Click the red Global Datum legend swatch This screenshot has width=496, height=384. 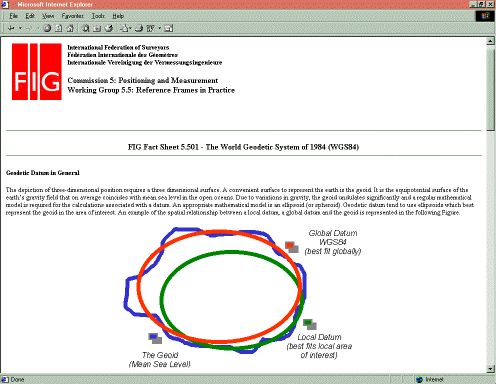pos(290,245)
